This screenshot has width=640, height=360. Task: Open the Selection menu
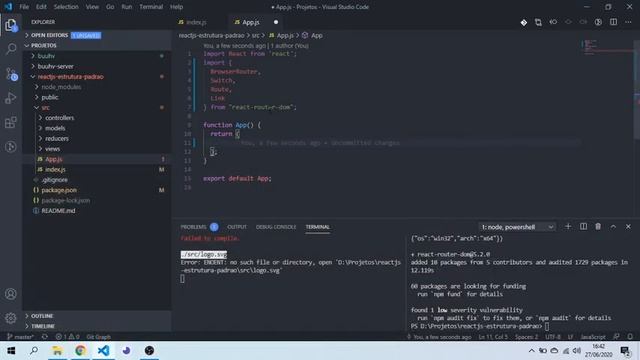tap(66, 7)
